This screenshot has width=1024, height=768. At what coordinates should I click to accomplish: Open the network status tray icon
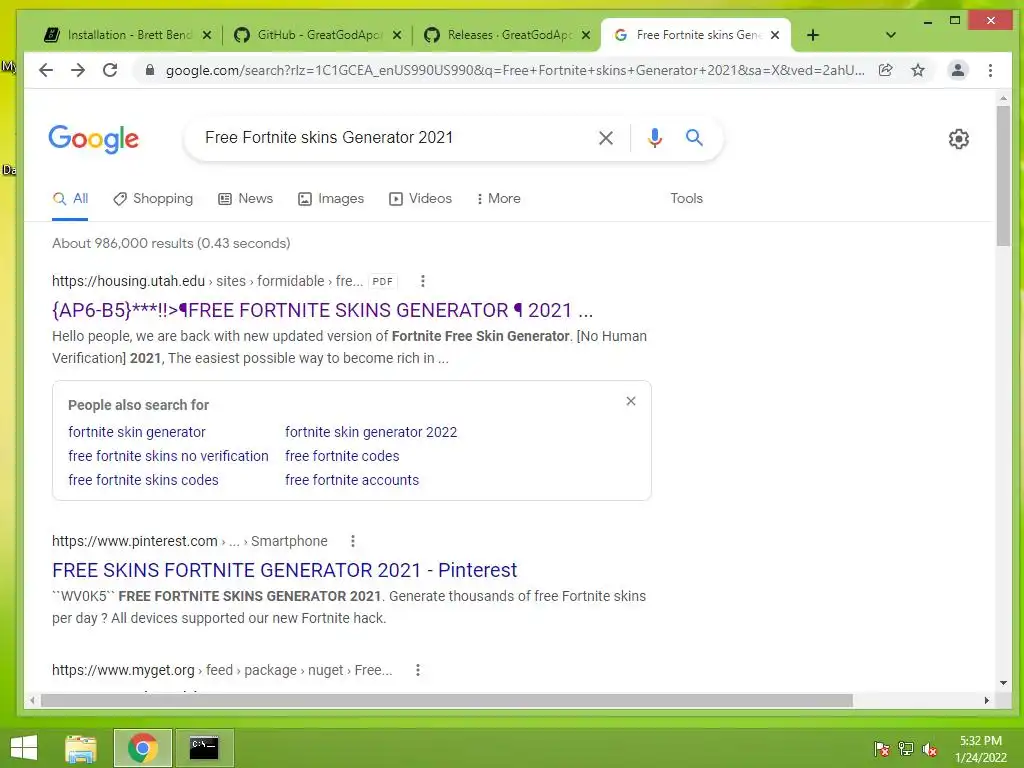tap(906, 748)
